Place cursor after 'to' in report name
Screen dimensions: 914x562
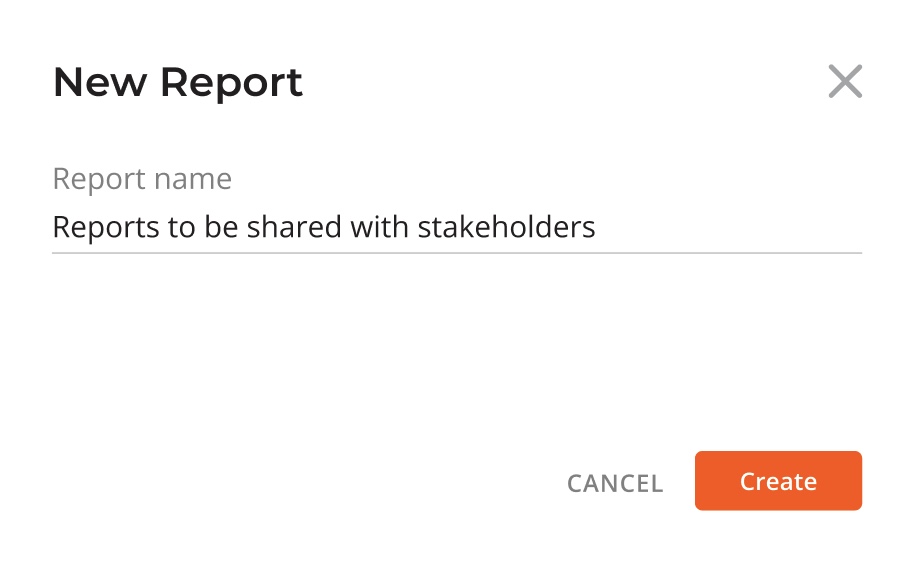[x=196, y=227]
